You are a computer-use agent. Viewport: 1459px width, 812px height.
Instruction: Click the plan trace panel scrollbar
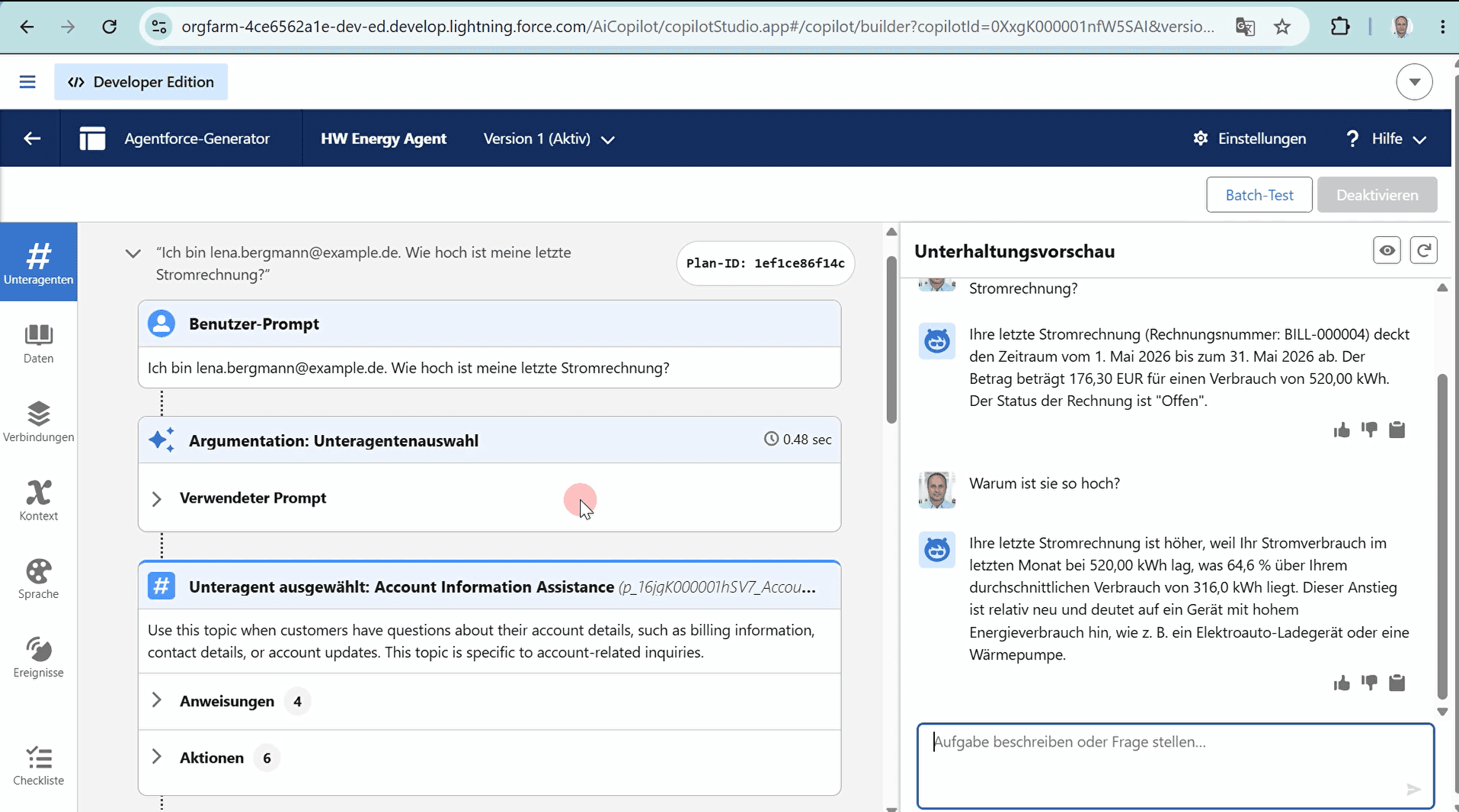click(891, 339)
